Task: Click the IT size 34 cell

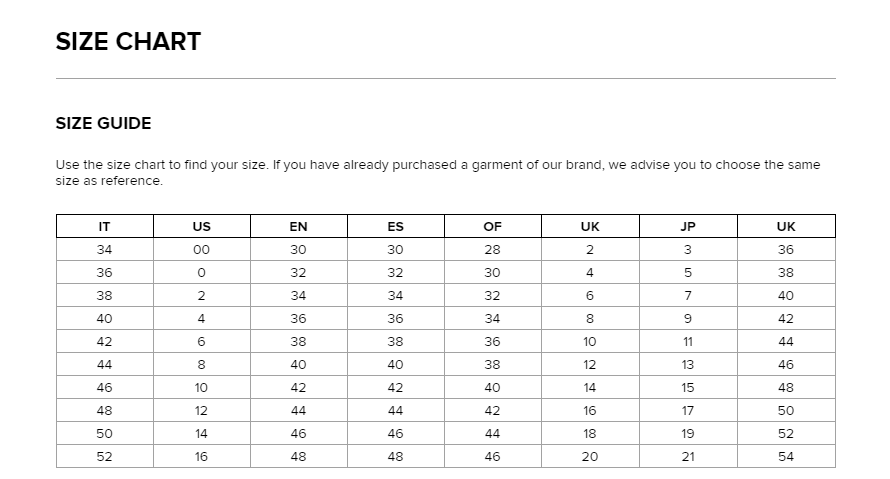Action: 104,250
